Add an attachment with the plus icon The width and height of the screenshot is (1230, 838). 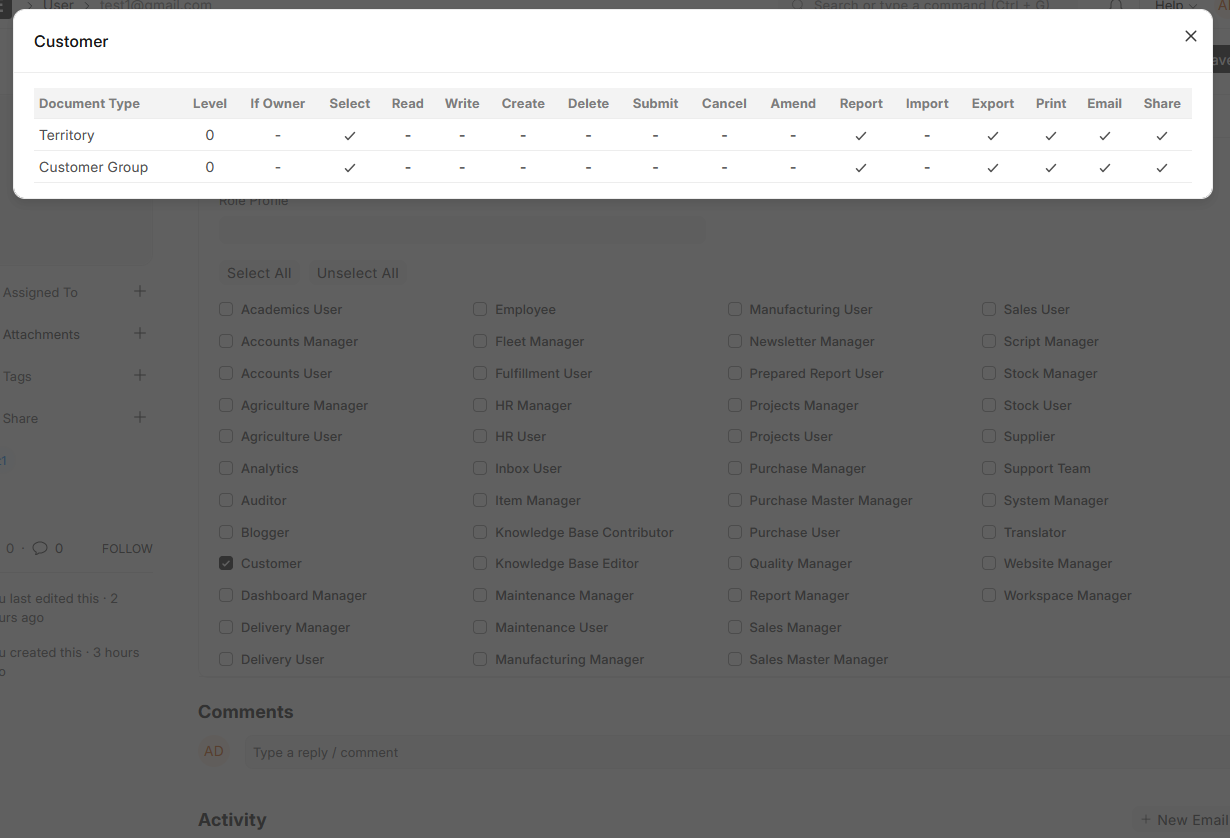point(140,333)
